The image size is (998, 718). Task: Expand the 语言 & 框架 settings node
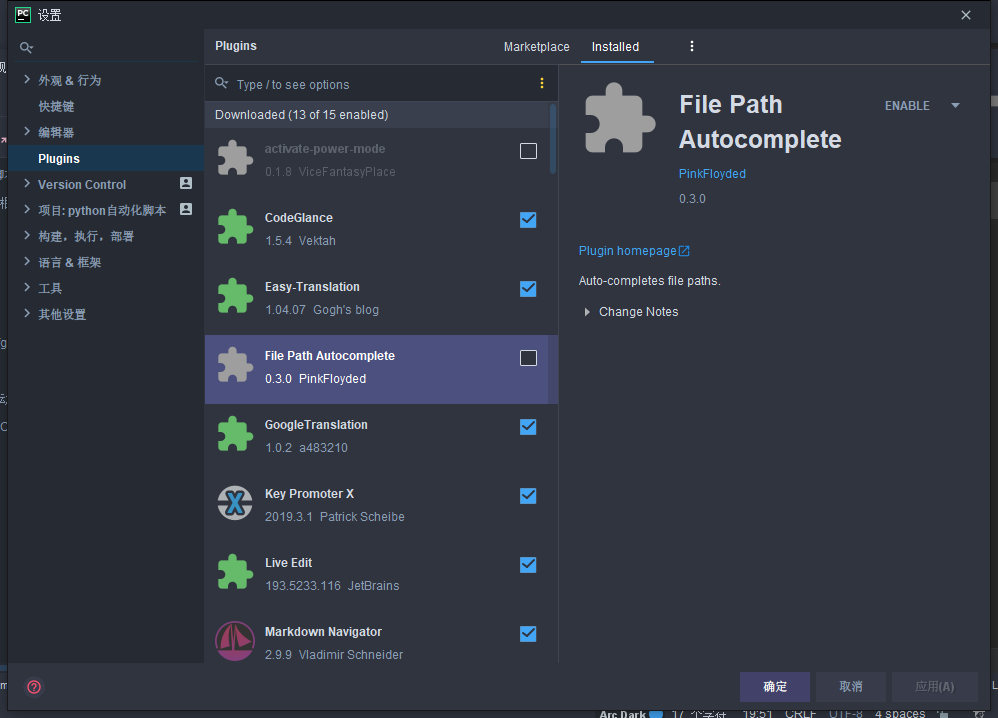pyautogui.click(x=27, y=262)
